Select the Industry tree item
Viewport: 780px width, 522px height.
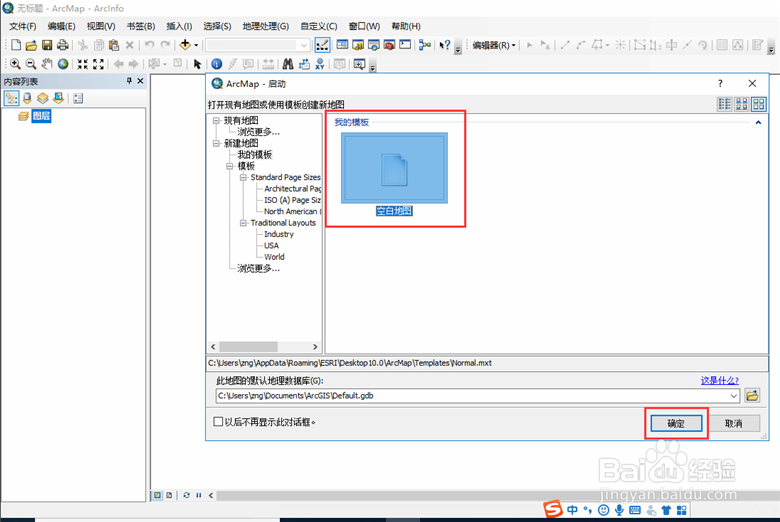point(279,234)
